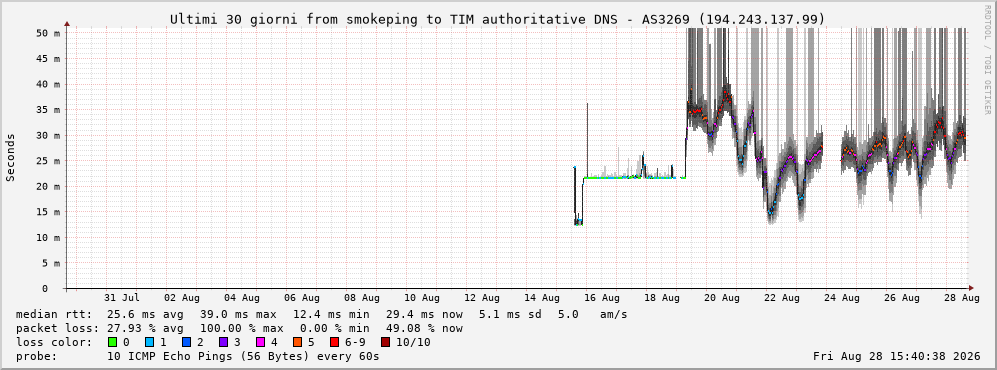Click the dark red 10/10 loss swatch

tap(385, 342)
